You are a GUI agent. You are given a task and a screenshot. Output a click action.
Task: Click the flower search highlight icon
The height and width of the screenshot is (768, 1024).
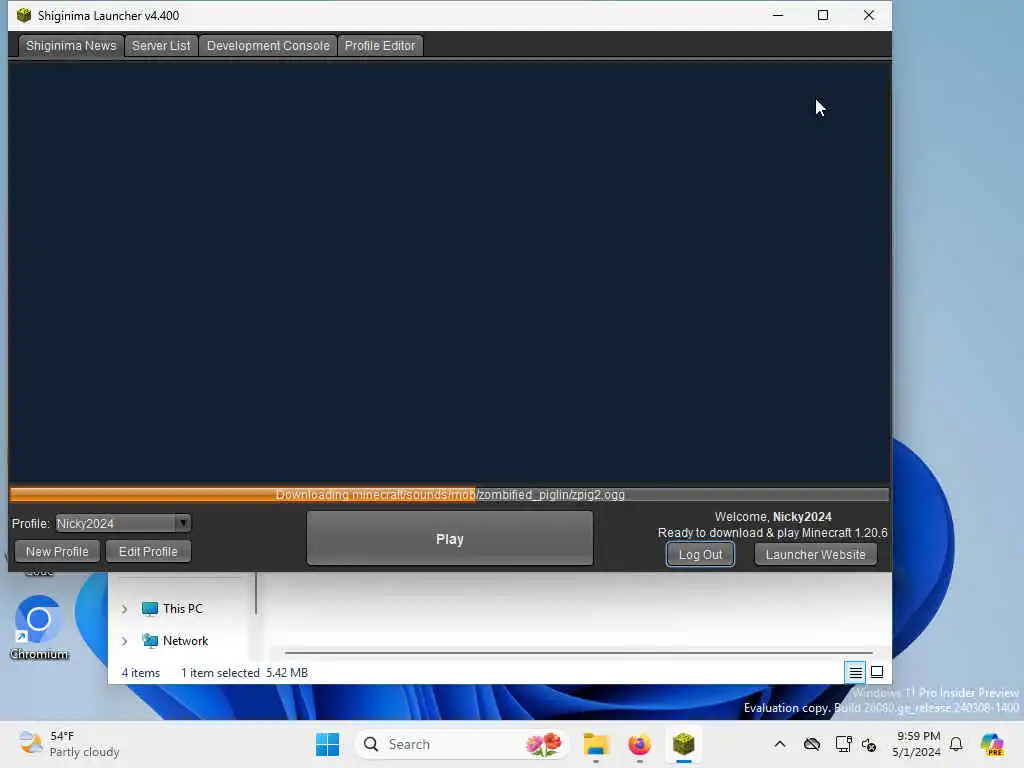coord(544,744)
